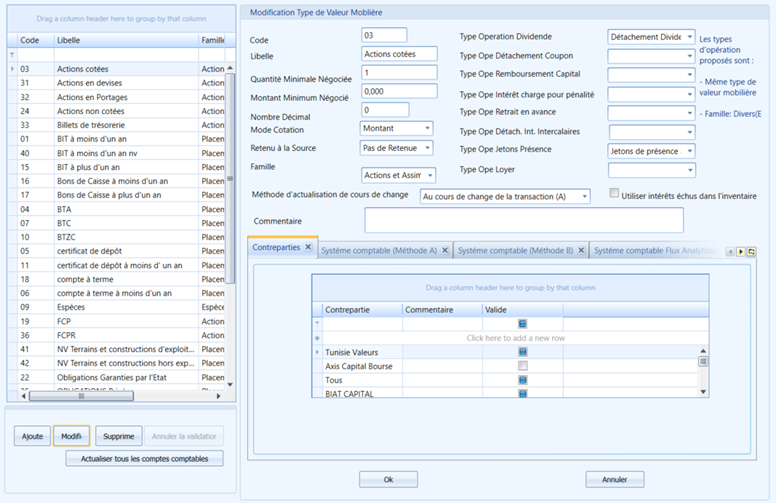
Task: Expand the Retenu à la Source dropdown
Action: (428, 148)
